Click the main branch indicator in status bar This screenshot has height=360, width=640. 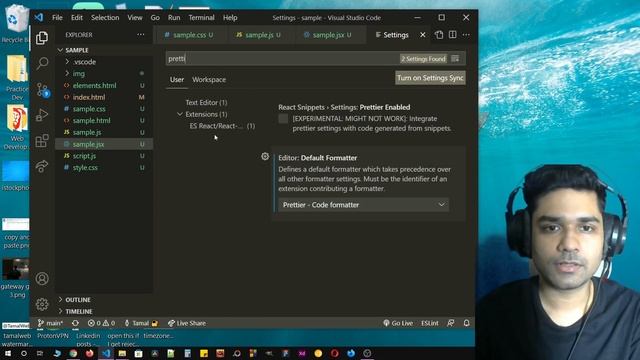[50, 323]
